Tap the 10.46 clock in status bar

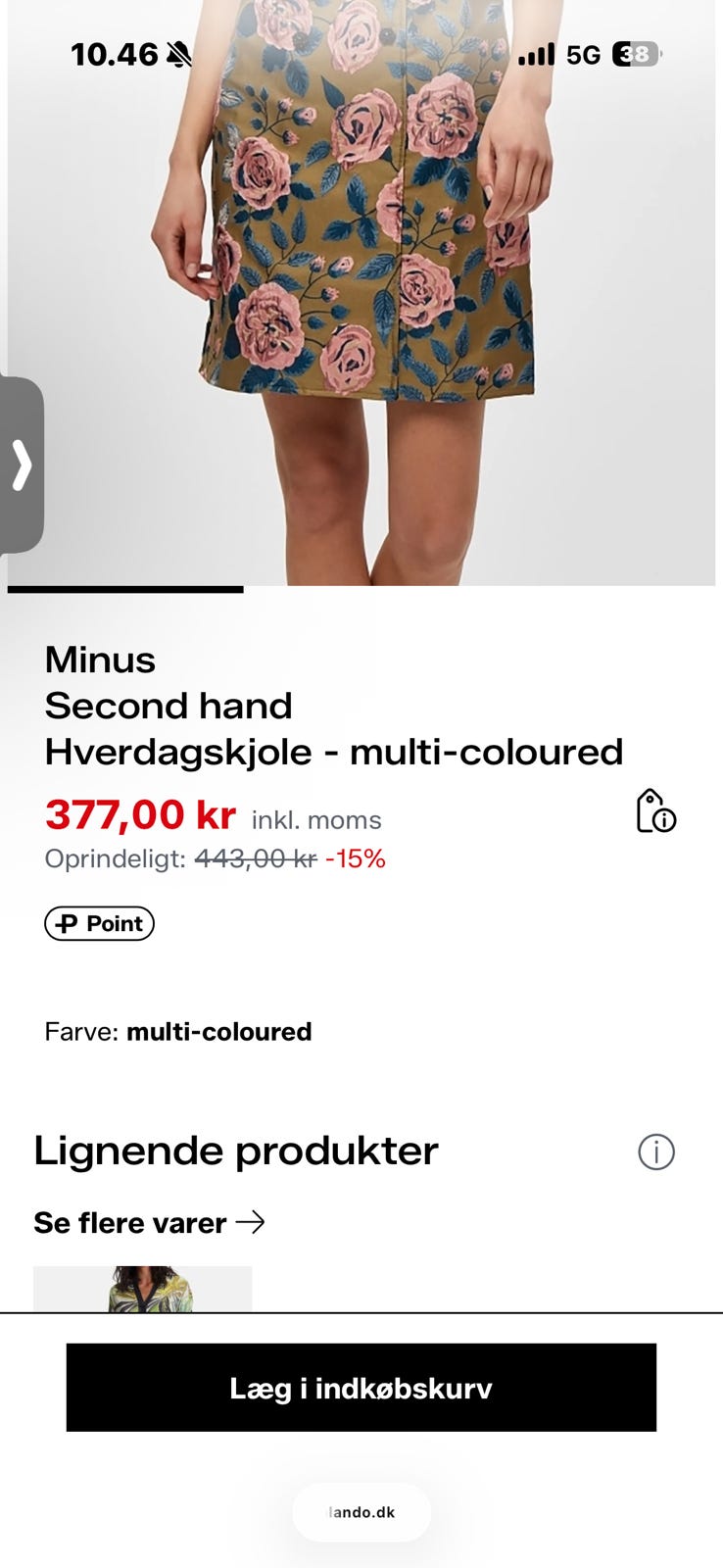(x=114, y=55)
